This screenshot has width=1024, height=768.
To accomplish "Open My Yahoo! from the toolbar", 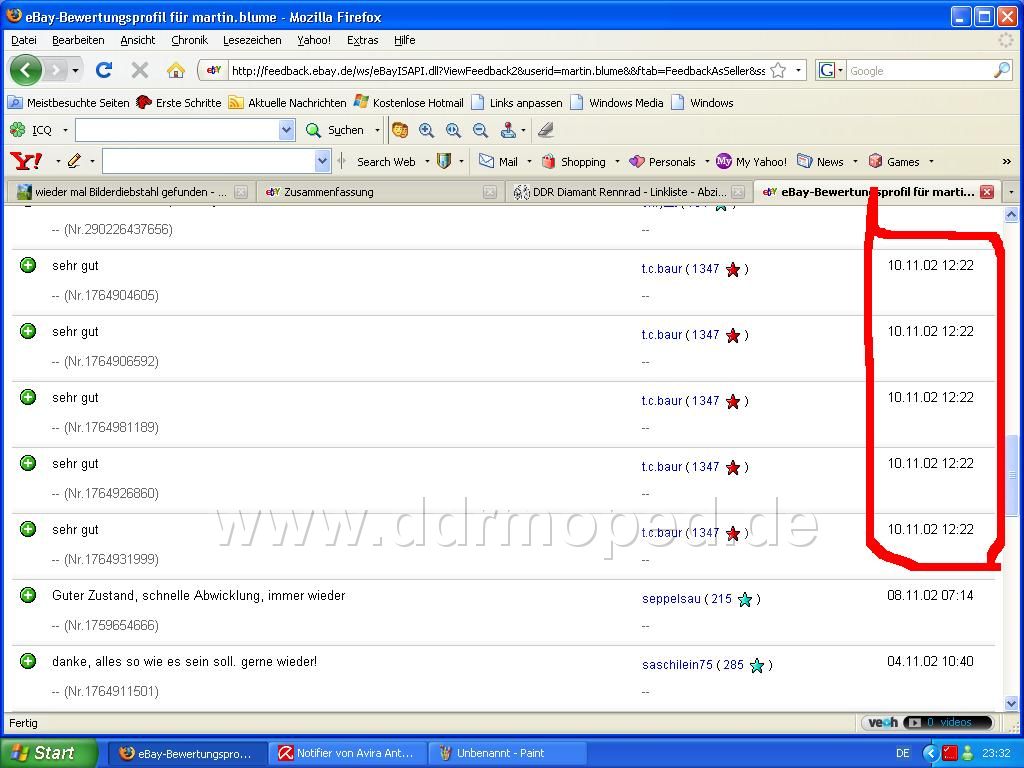I will (752, 161).
